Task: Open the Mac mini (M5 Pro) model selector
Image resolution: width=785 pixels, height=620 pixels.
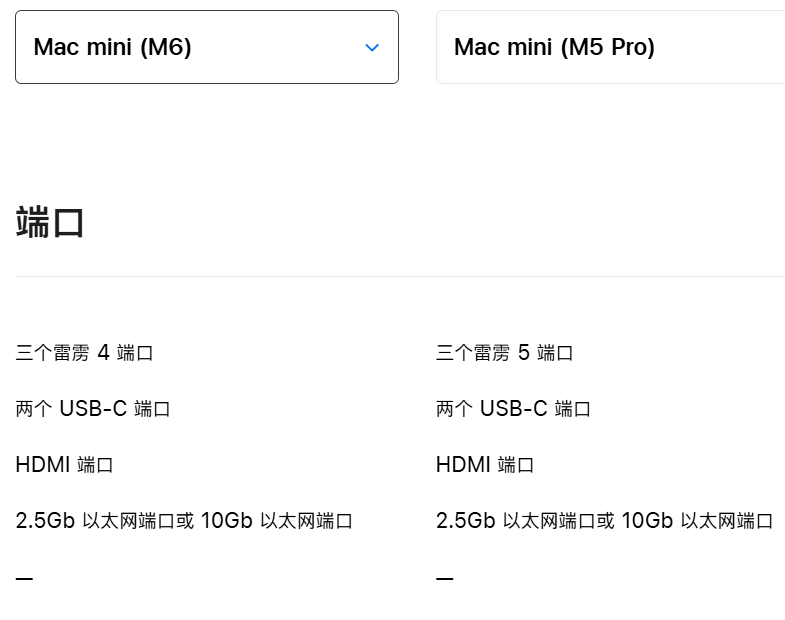Action: tap(610, 47)
